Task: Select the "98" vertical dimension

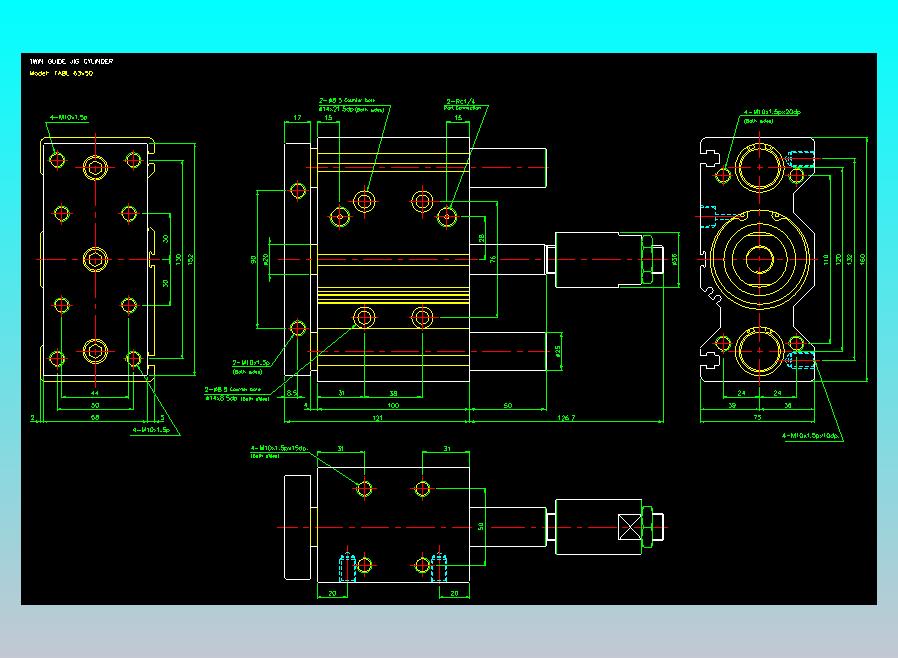Action: coord(254,259)
